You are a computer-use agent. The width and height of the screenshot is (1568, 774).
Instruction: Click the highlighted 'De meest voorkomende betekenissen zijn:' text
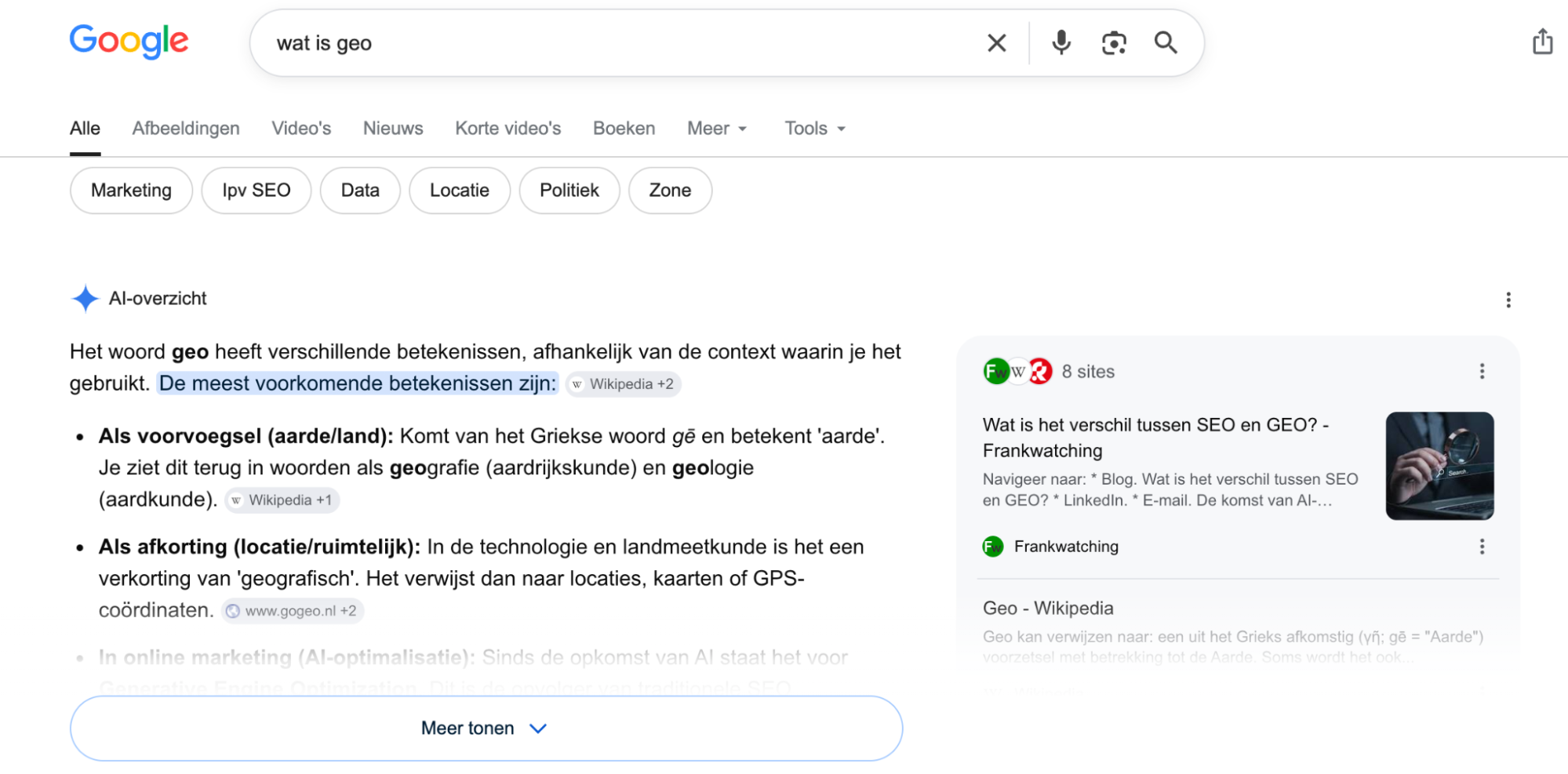[x=358, y=383]
